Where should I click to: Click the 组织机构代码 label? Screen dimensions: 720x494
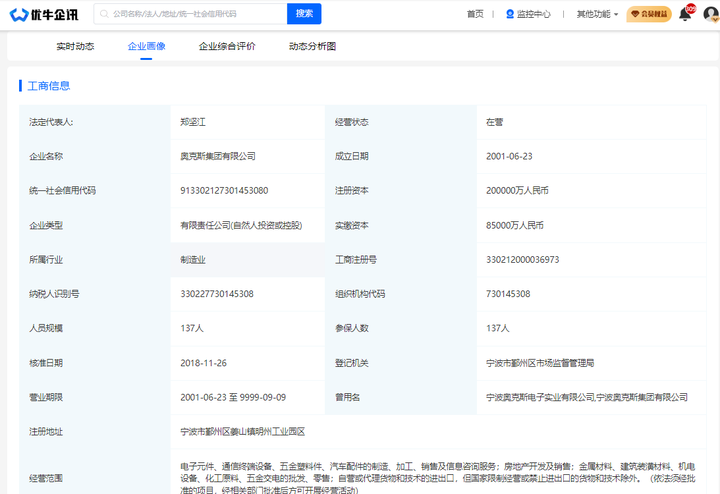(x=360, y=294)
